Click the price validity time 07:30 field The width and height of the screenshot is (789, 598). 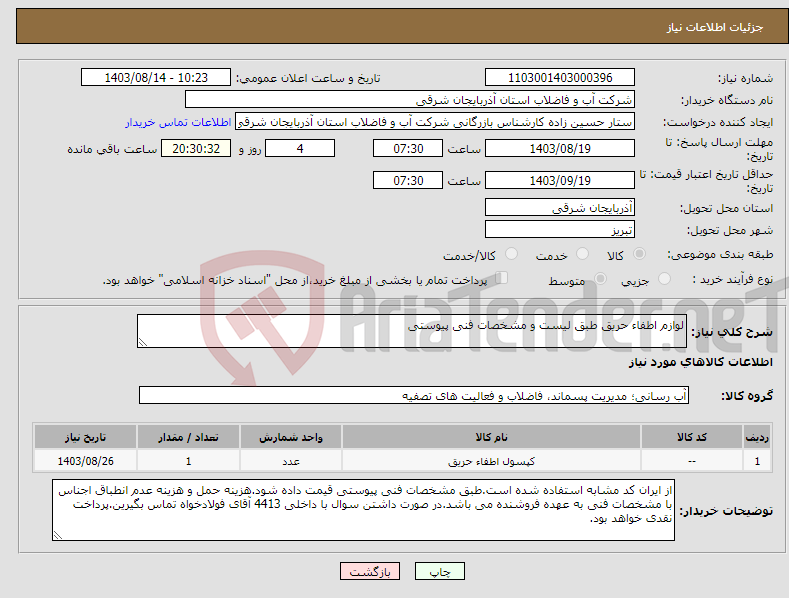(x=408, y=180)
